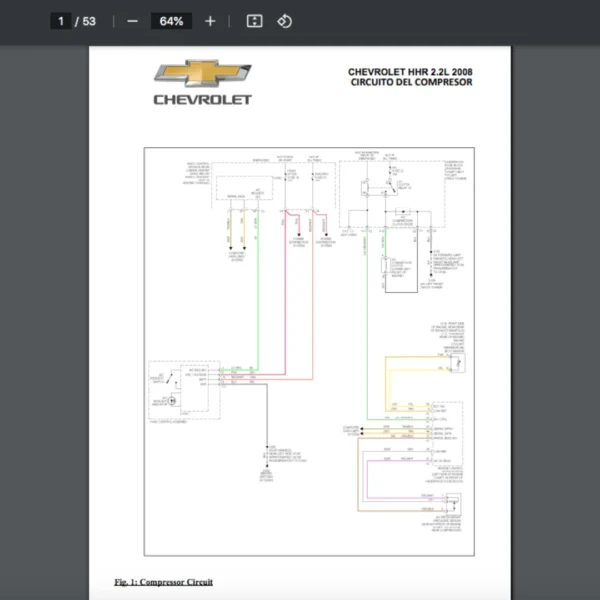Click the CHEVROLET wordmark under the logo
The width and height of the screenshot is (600, 600).
202,100
